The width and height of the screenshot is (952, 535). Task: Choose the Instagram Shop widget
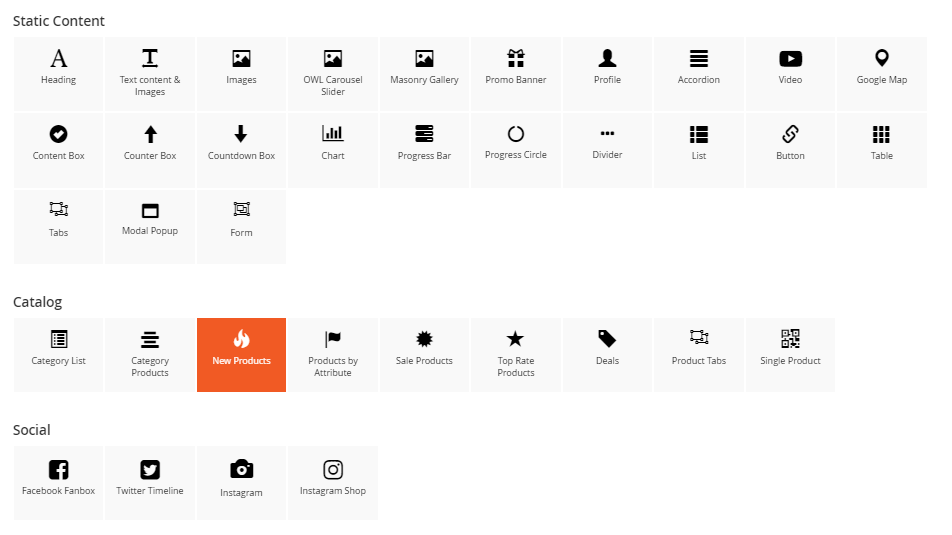(x=333, y=483)
